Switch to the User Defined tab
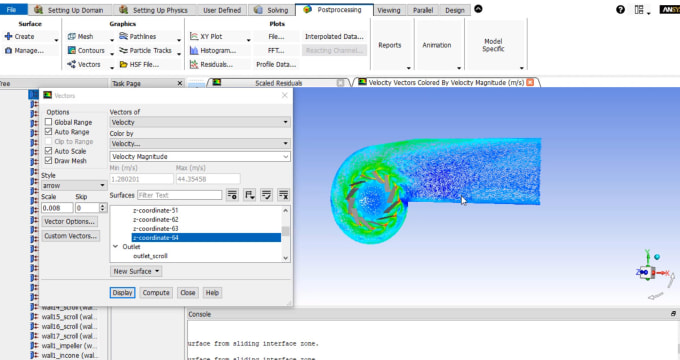This screenshot has width=680, height=360. [x=222, y=10]
